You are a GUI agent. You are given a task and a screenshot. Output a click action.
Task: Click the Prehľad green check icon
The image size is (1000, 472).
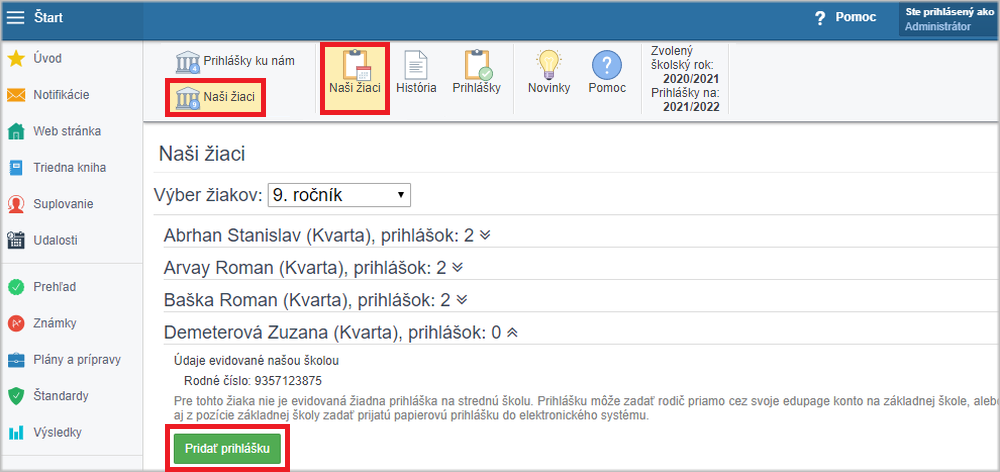coord(15,287)
